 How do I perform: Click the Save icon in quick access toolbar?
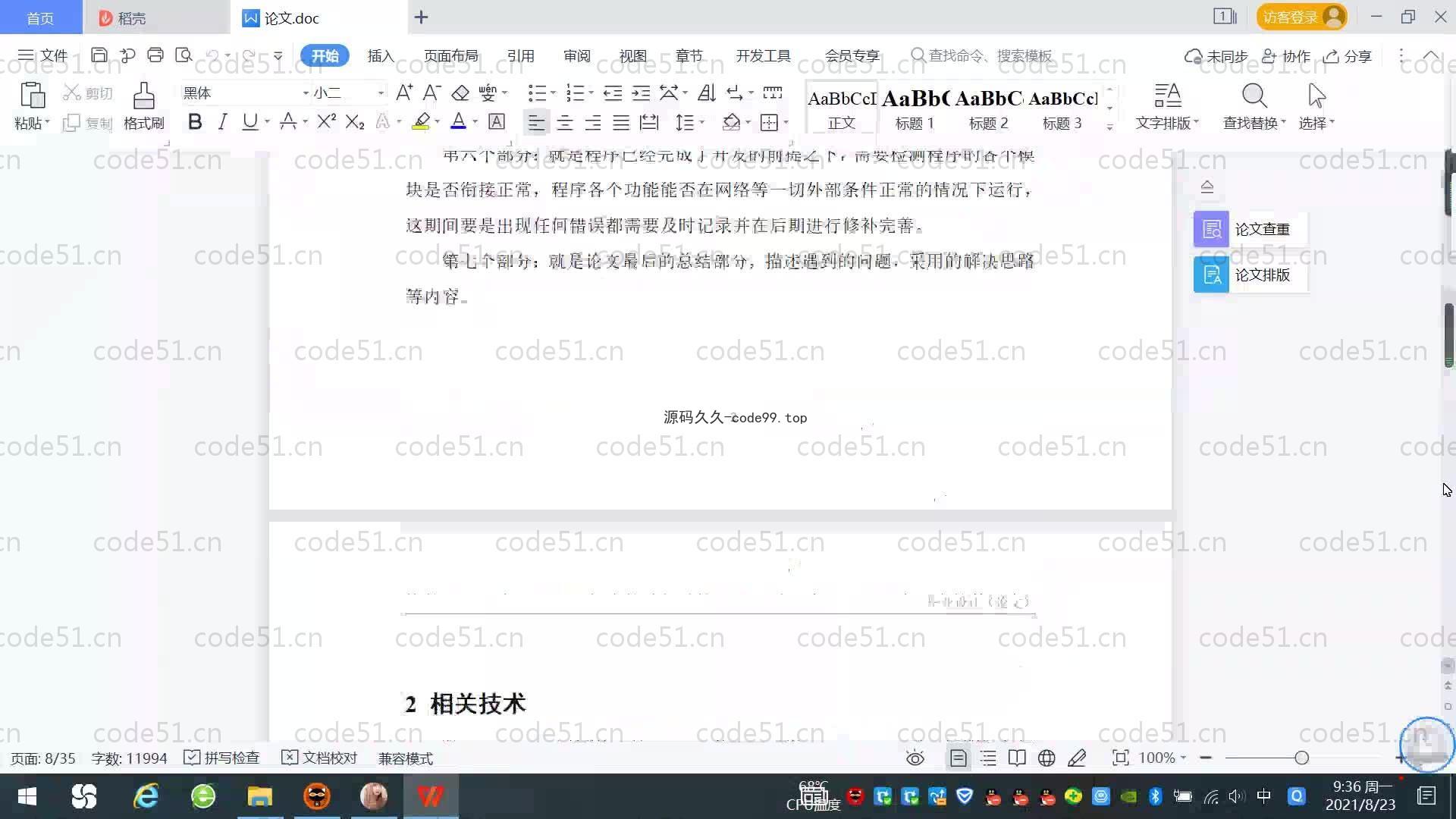(99, 55)
